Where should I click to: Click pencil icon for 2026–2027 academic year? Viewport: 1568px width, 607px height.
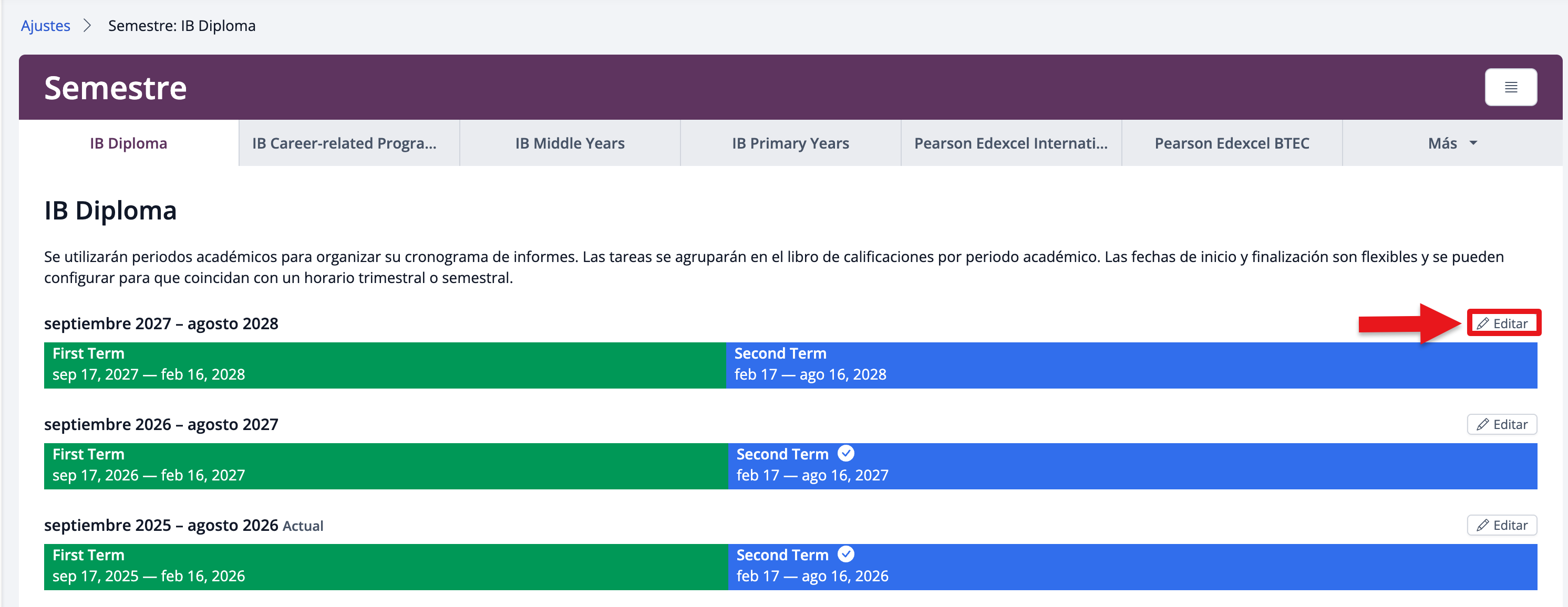[x=1483, y=425]
